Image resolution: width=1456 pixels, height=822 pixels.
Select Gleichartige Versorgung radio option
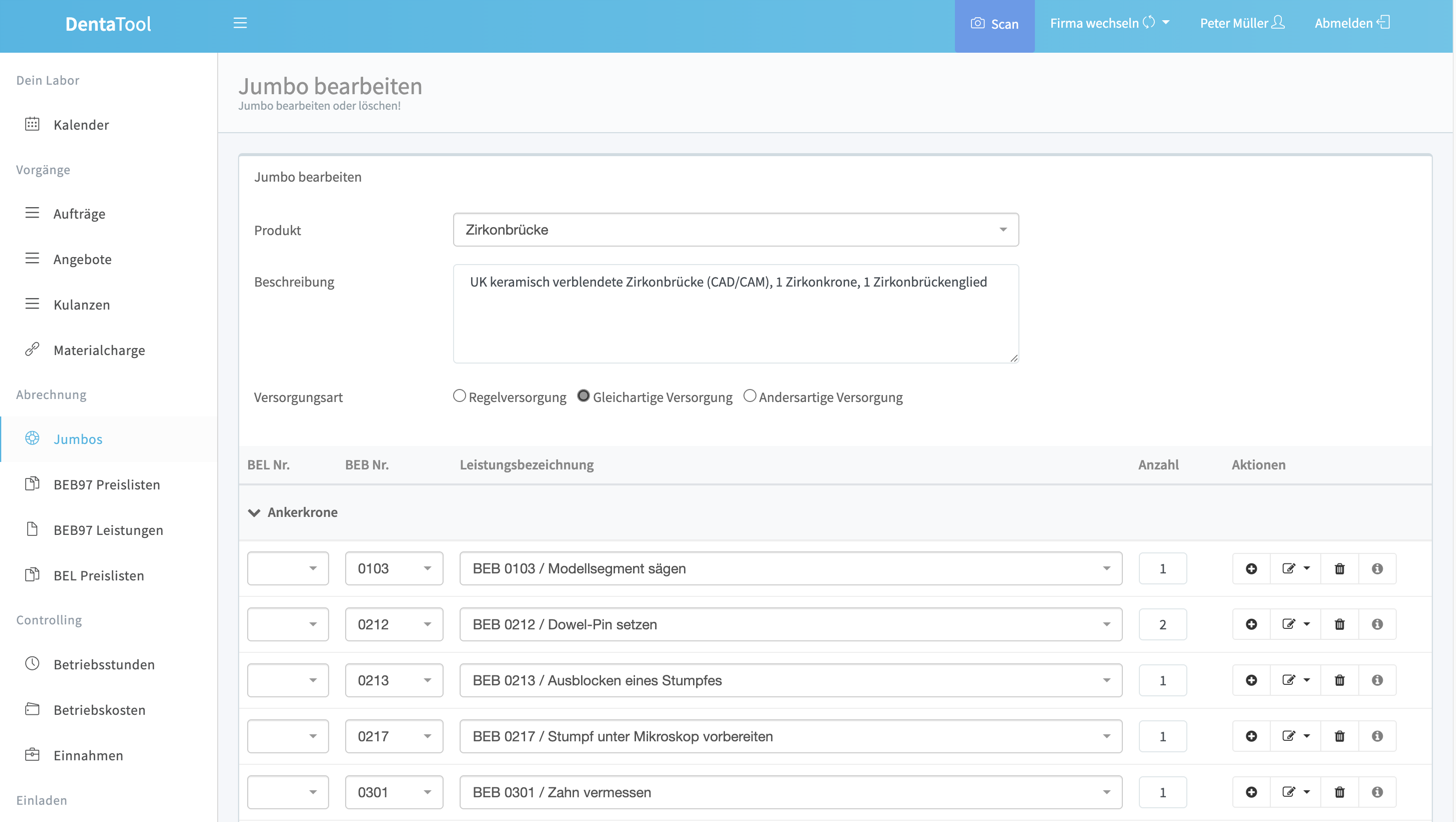(584, 396)
